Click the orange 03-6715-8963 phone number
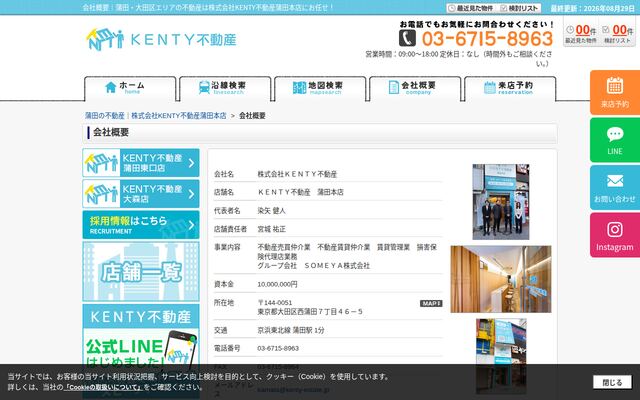The image size is (640, 400). (487, 39)
